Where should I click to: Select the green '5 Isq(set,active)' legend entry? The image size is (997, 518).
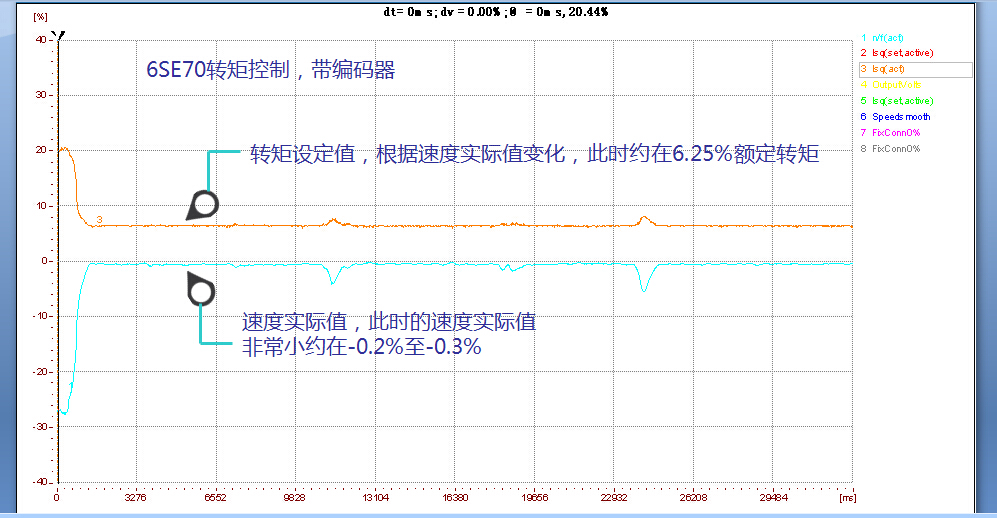coord(897,100)
